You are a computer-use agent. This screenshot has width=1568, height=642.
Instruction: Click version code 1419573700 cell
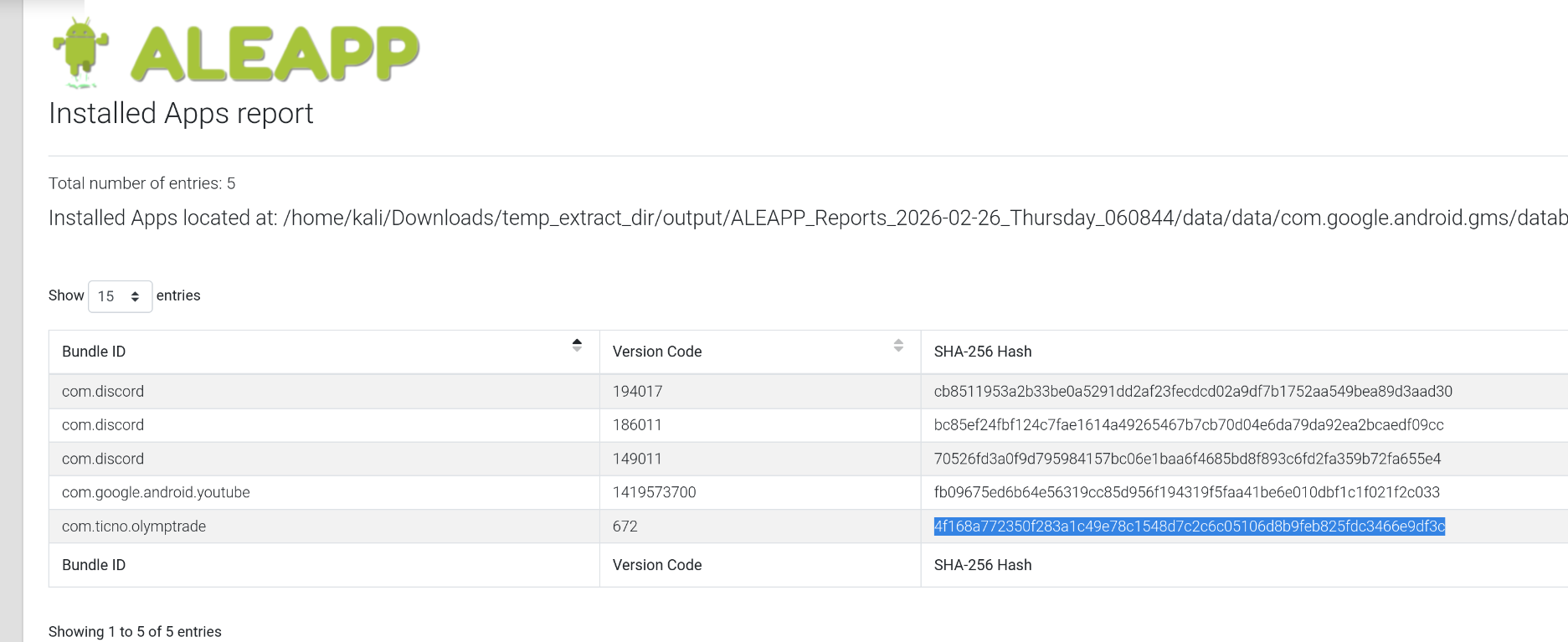pos(654,492)
